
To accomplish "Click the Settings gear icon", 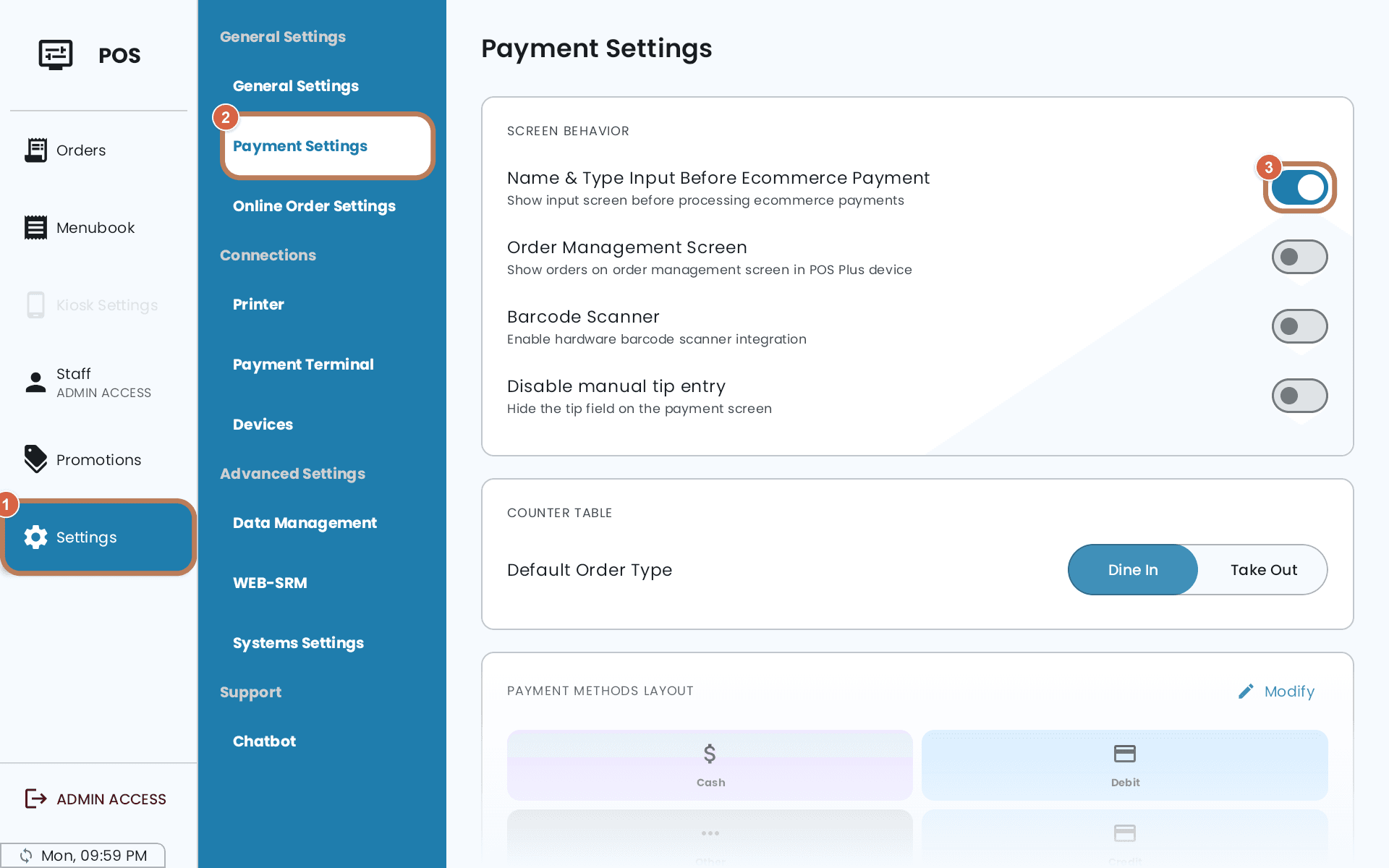I will tap(35, 537).
